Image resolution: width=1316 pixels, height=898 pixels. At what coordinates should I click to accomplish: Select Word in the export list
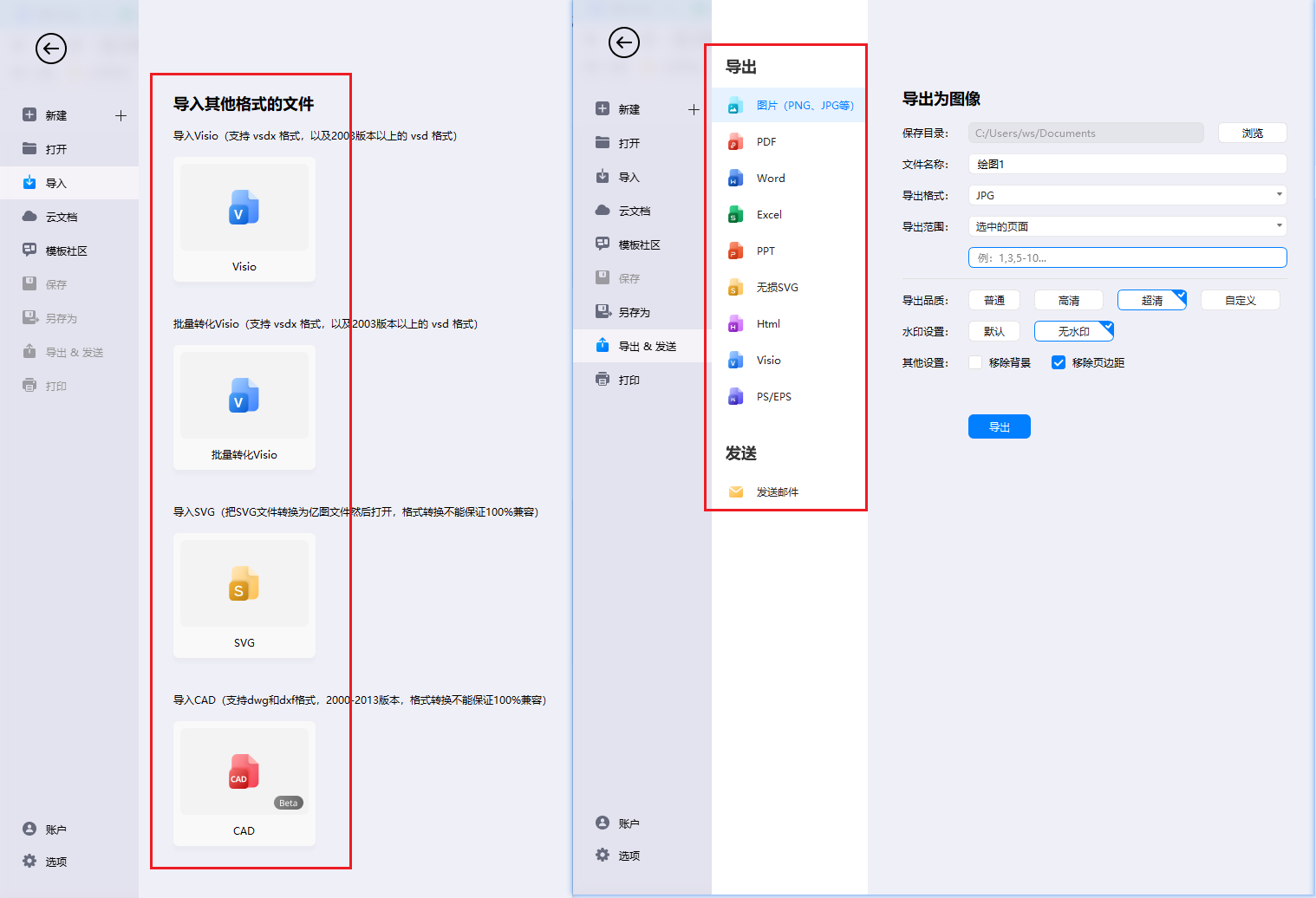coord(788,179)
